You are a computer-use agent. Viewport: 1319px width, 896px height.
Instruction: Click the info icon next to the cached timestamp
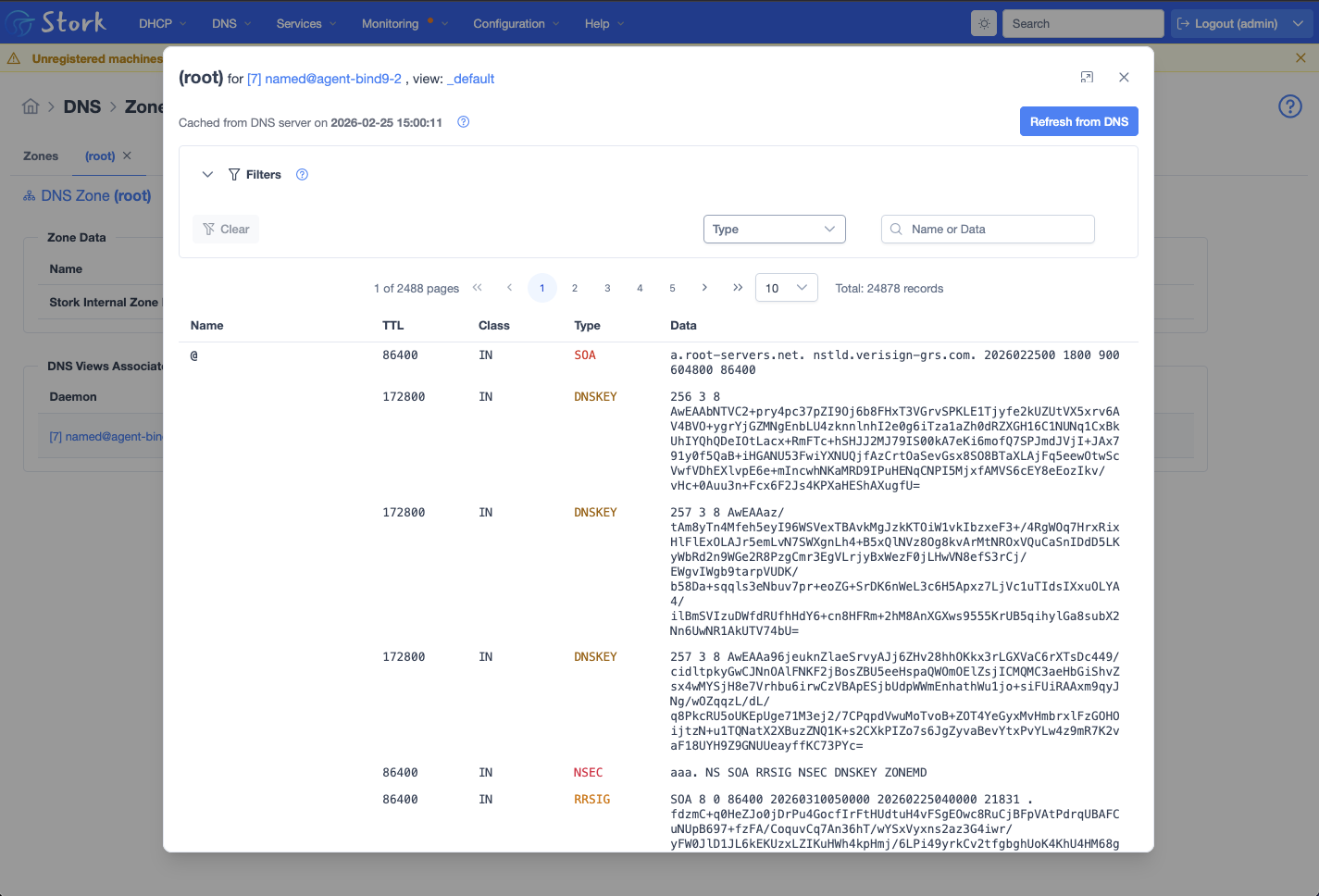tap(463, 121)
